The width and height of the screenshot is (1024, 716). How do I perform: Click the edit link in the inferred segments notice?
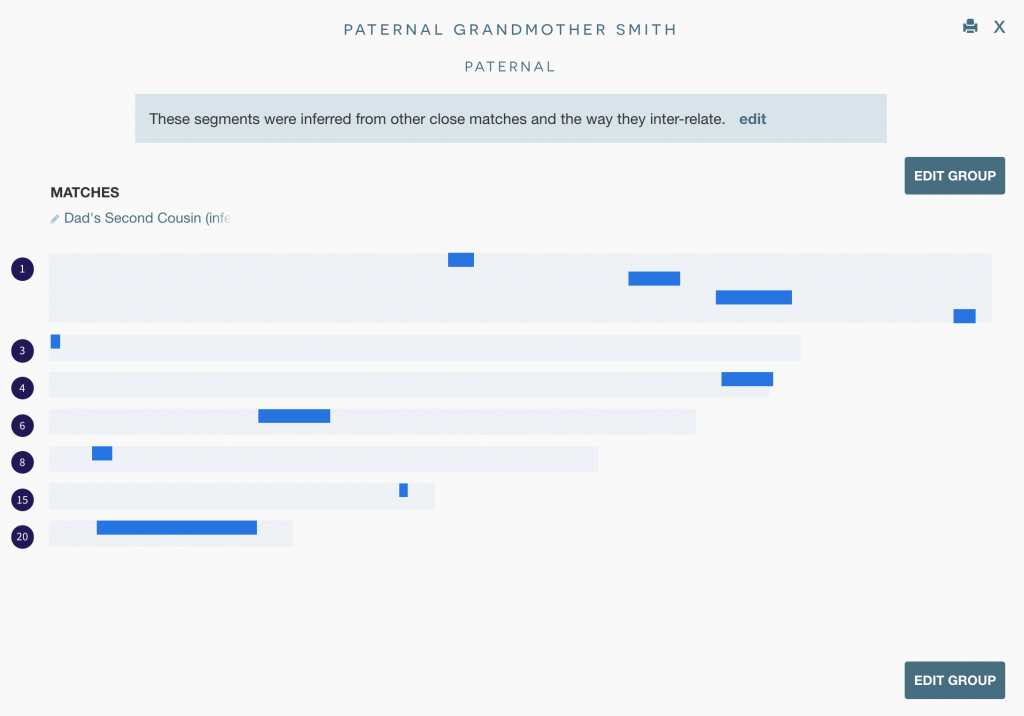click(752, 119)
